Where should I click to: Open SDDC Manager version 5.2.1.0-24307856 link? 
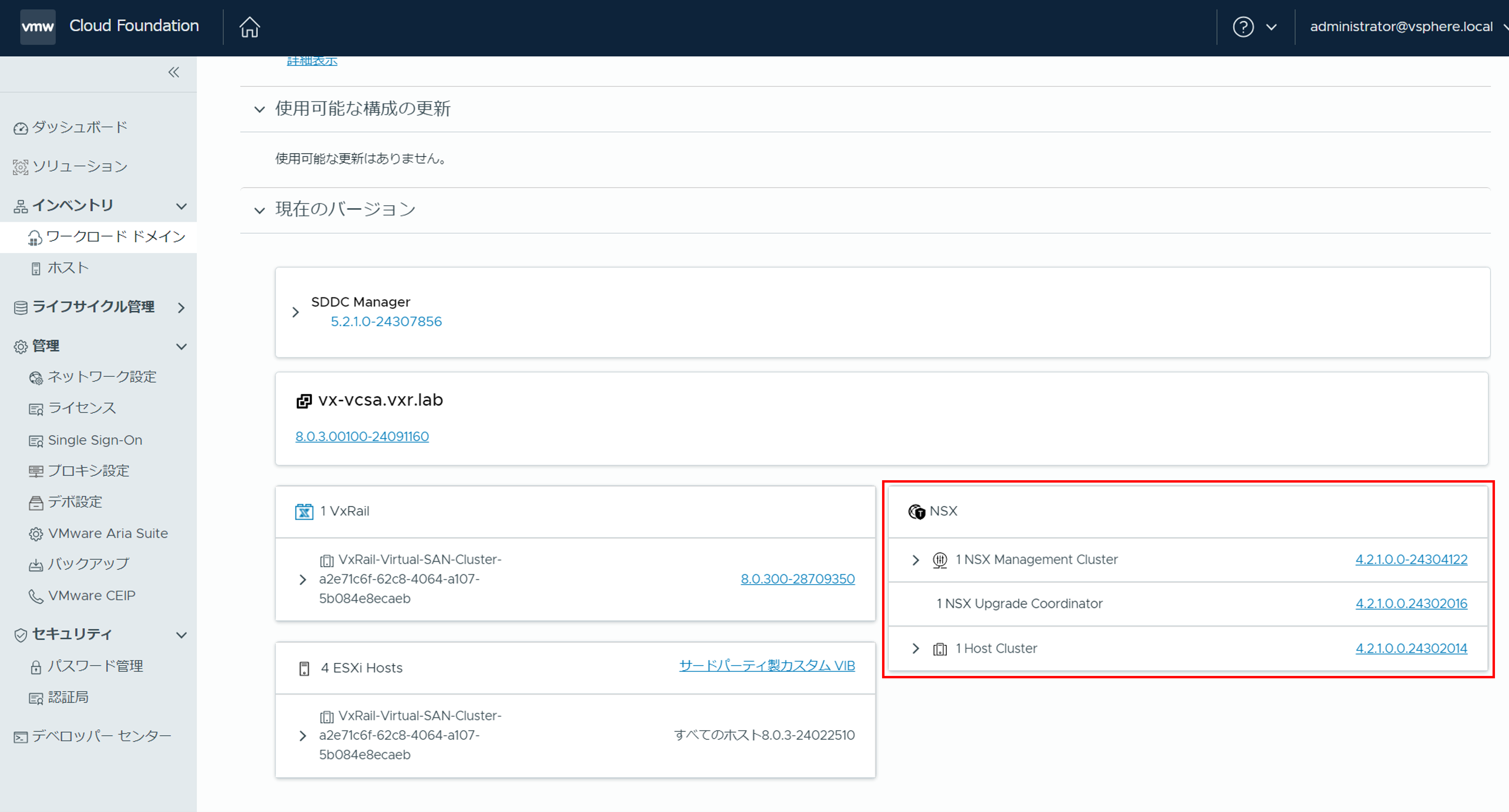pos(386,322)
